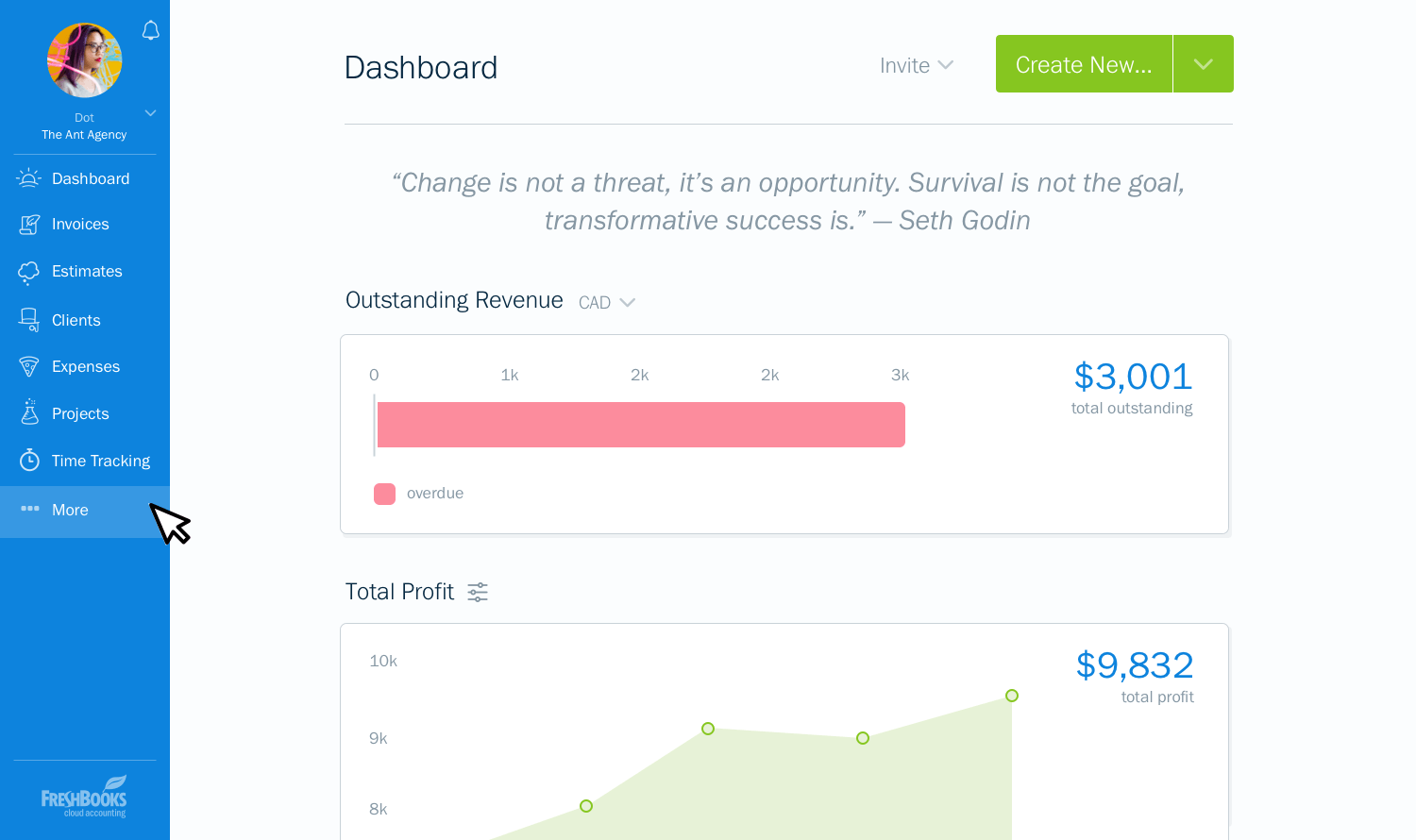Click the profile picture of Dot
Viewport: 1416px width, 840px height.
coord(84,60)
